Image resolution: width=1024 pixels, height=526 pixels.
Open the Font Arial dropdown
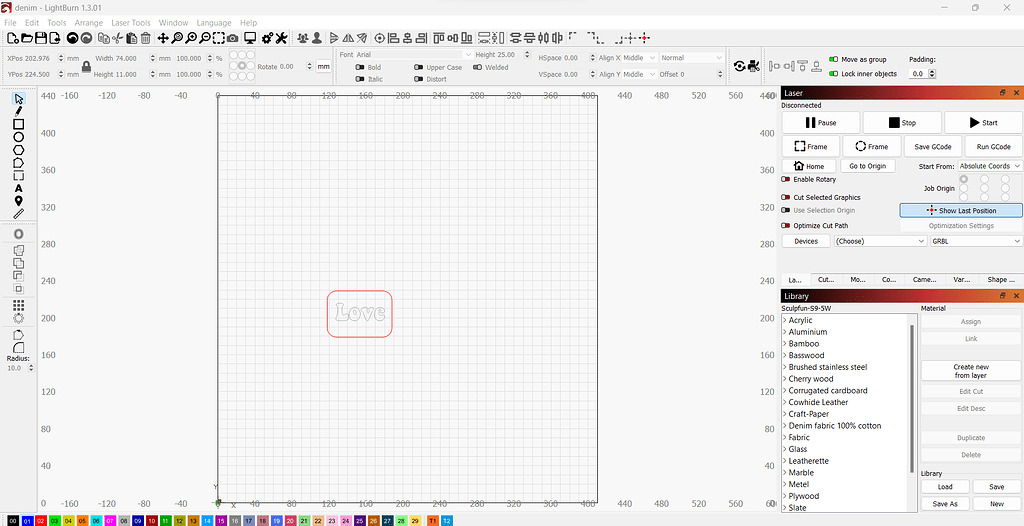pyautogui.click(x=415, y=55)
